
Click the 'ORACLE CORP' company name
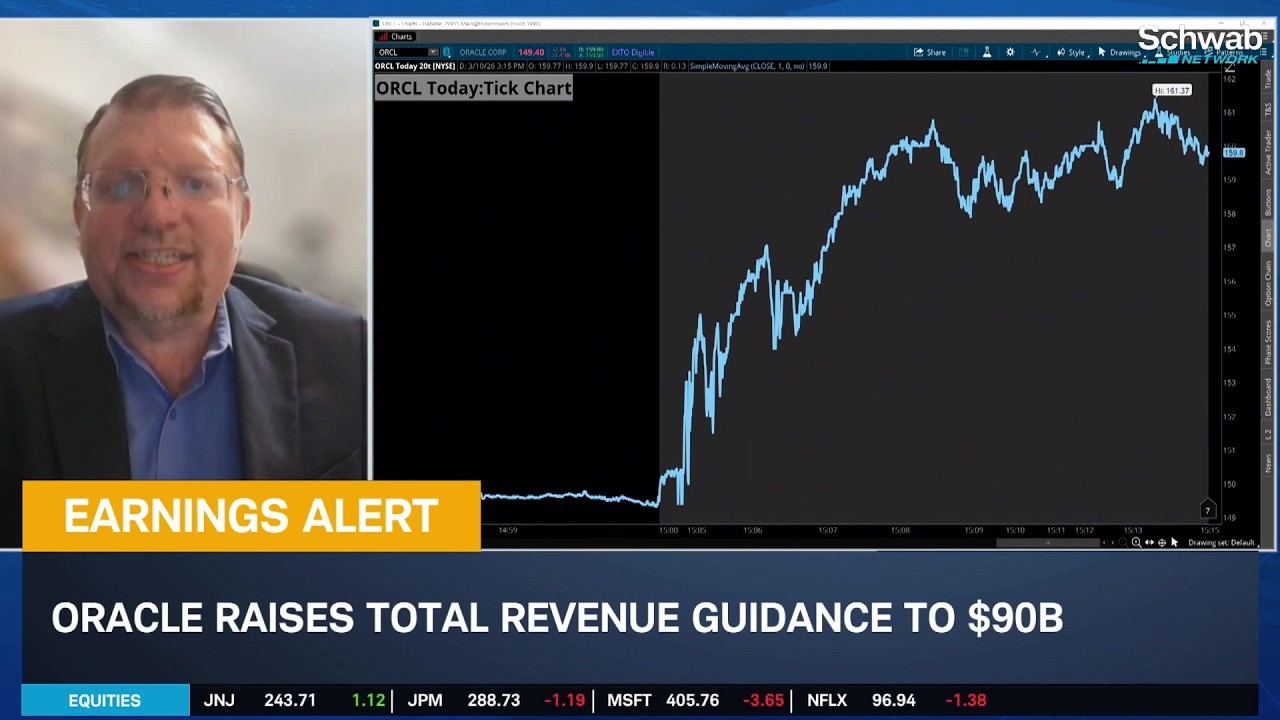483,52
